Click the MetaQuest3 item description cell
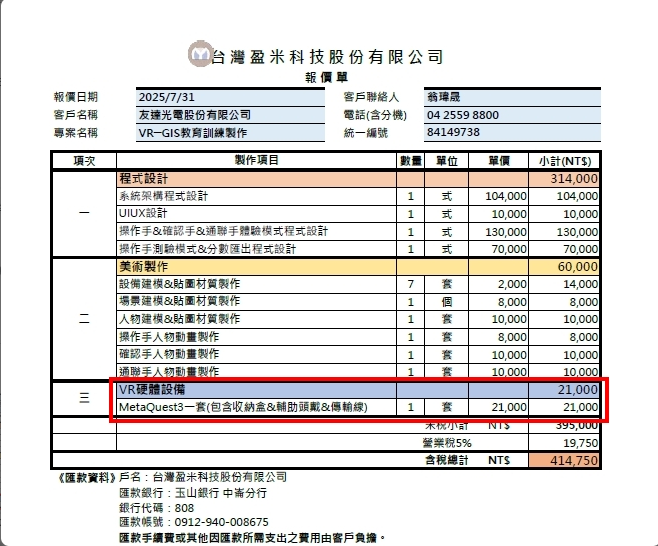 click(x=256, y=408)
